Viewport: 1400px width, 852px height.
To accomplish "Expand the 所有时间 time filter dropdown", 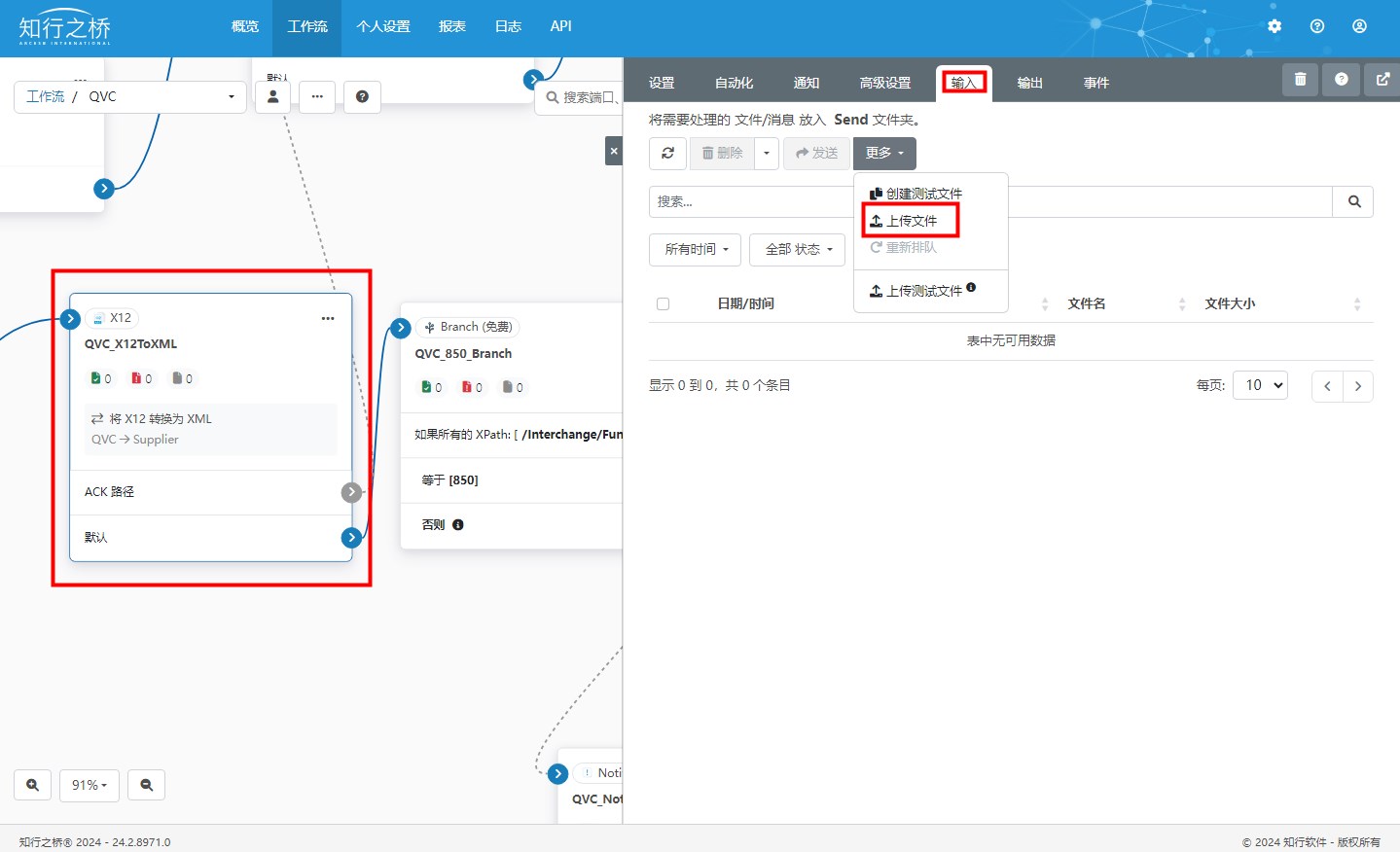I will (x=695, y=250).
